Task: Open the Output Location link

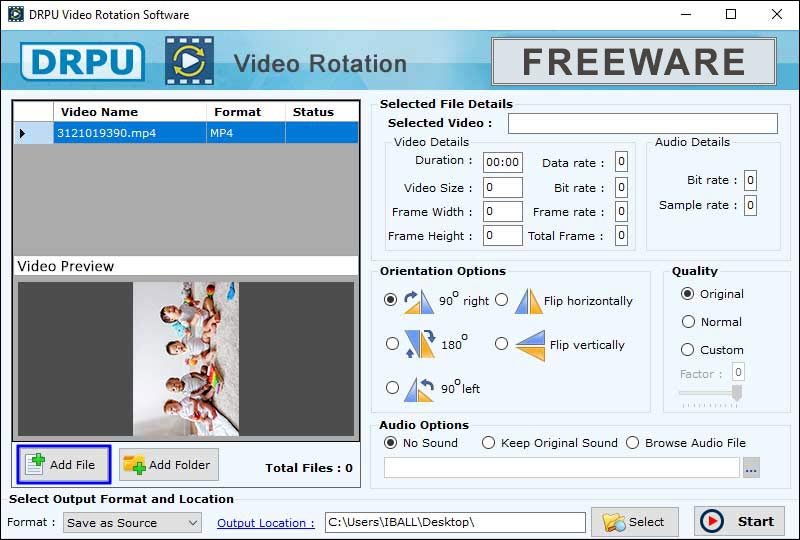Action: coord(266,523)
